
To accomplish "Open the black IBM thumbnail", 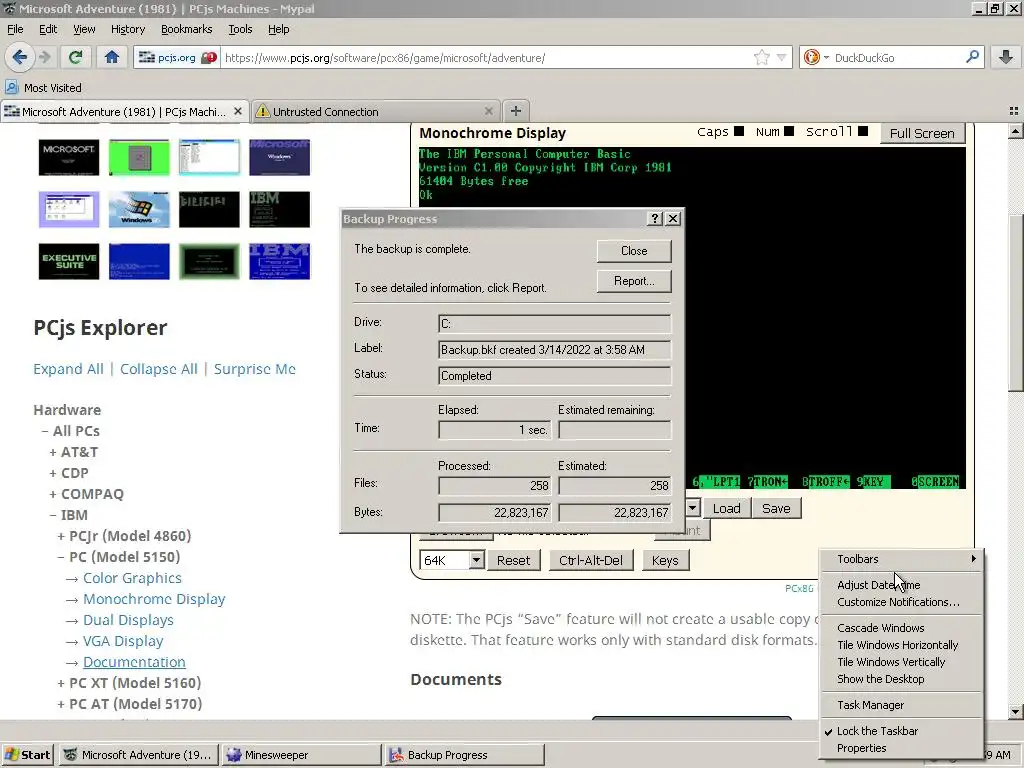I will [280, 209].
